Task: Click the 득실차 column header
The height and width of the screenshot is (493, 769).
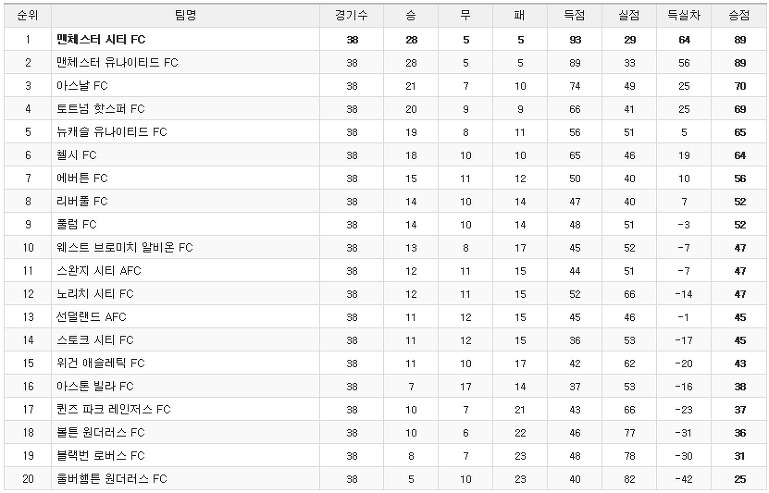Action: pyautogui.click(x=684, y=15)
